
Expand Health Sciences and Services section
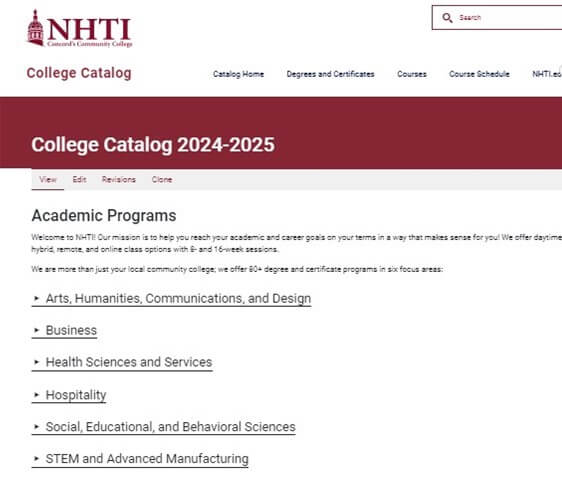122,362
